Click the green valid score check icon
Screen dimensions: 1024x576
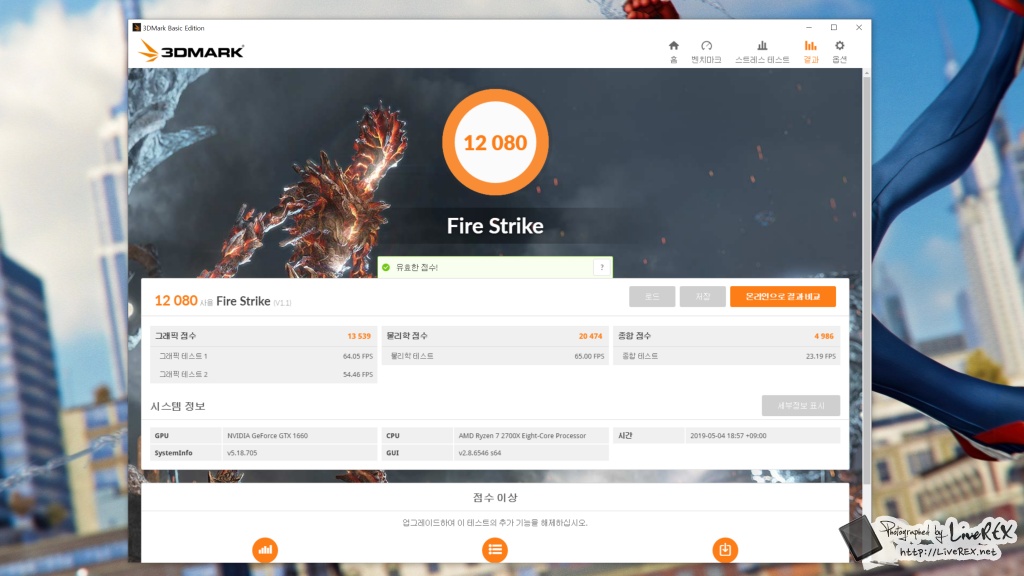[x=386, y=267]
